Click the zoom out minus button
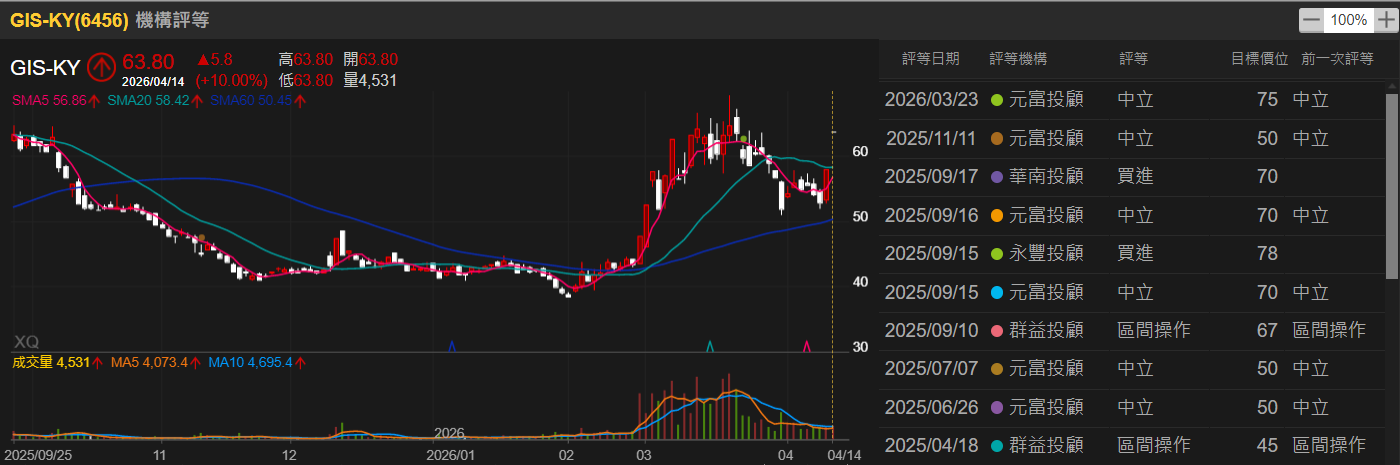1400x465 pixels. point(1310,20)
